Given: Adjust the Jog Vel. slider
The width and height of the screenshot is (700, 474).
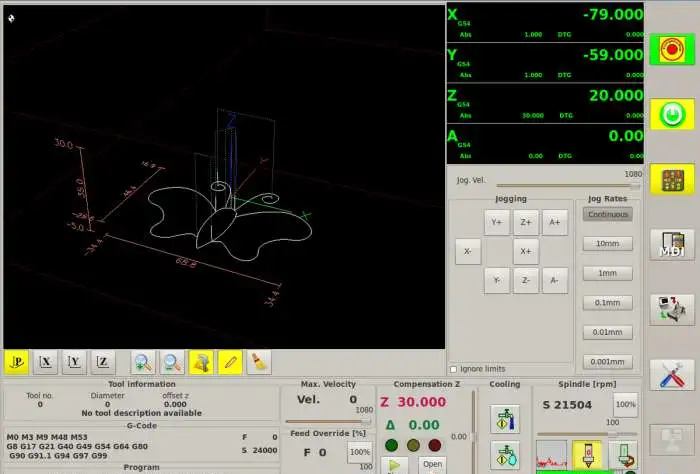Looking at the screenshot, I should coord(568,186).
